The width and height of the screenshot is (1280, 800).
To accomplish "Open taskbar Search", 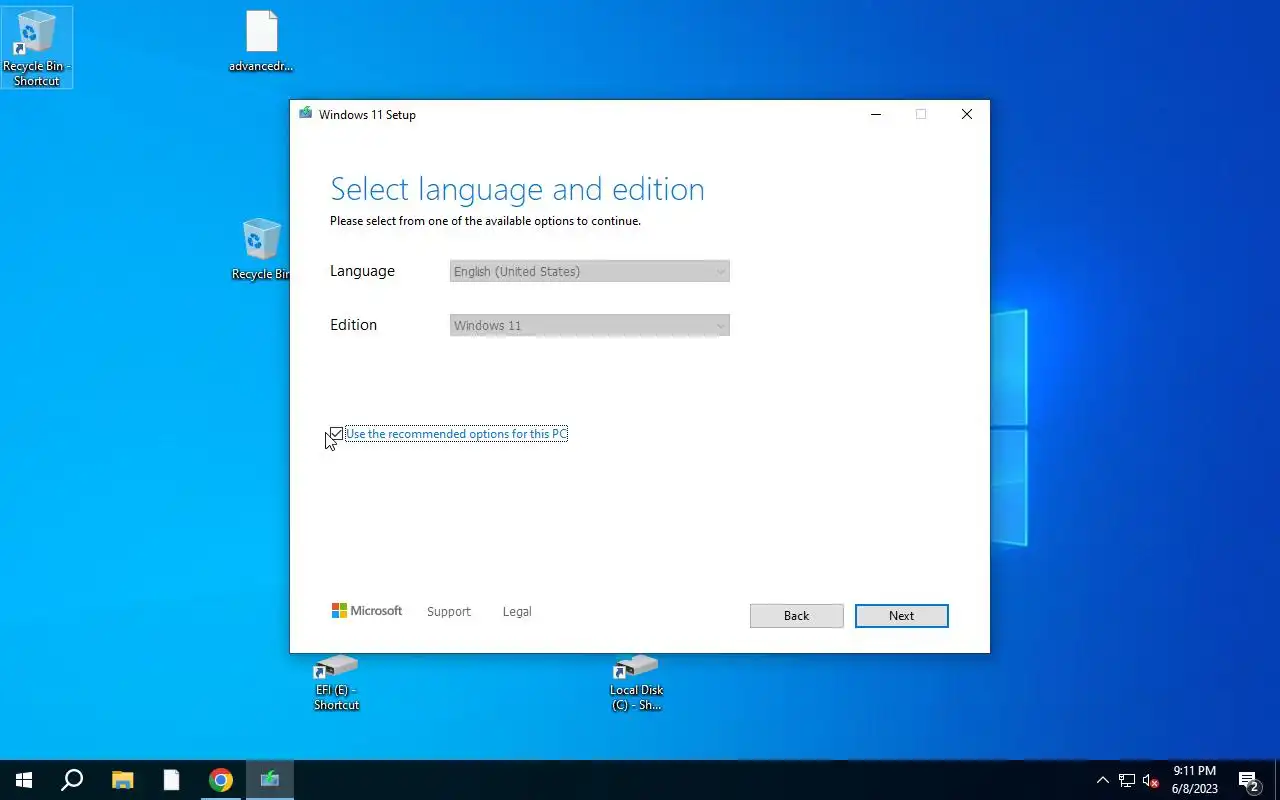I will (x=72, y=780).
